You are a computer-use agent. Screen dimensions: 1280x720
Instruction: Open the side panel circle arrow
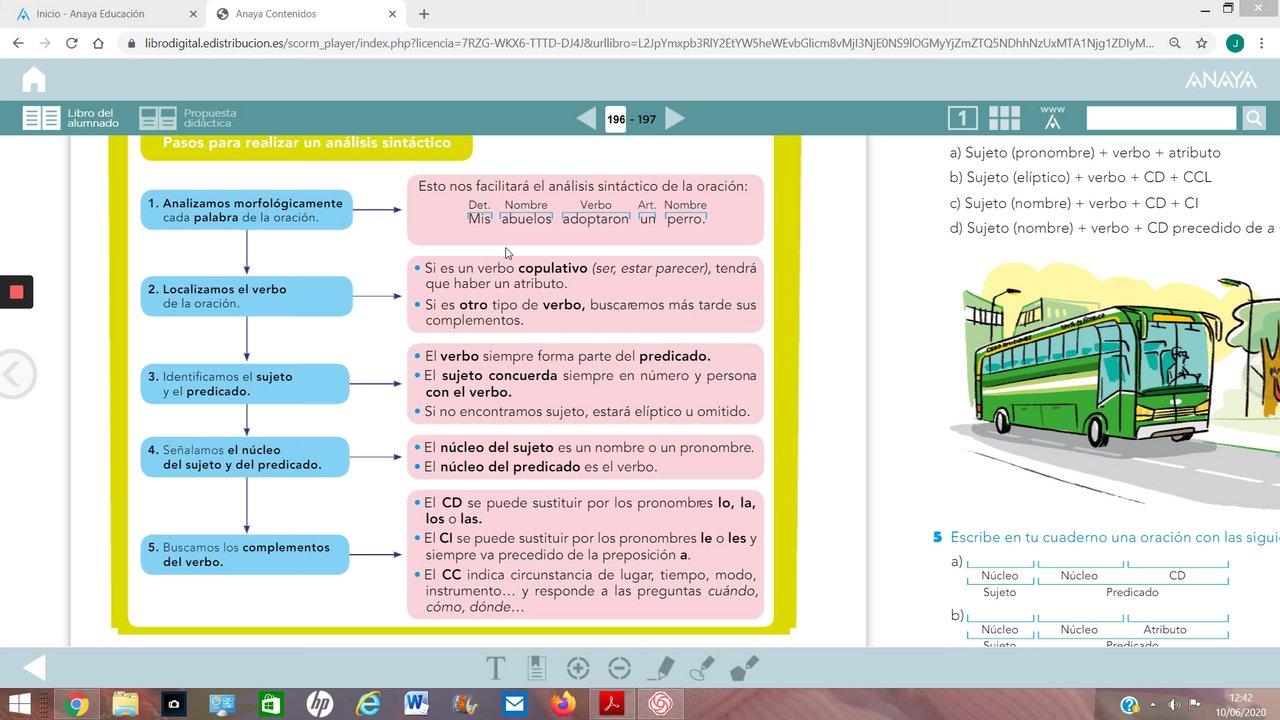point(14,375)
